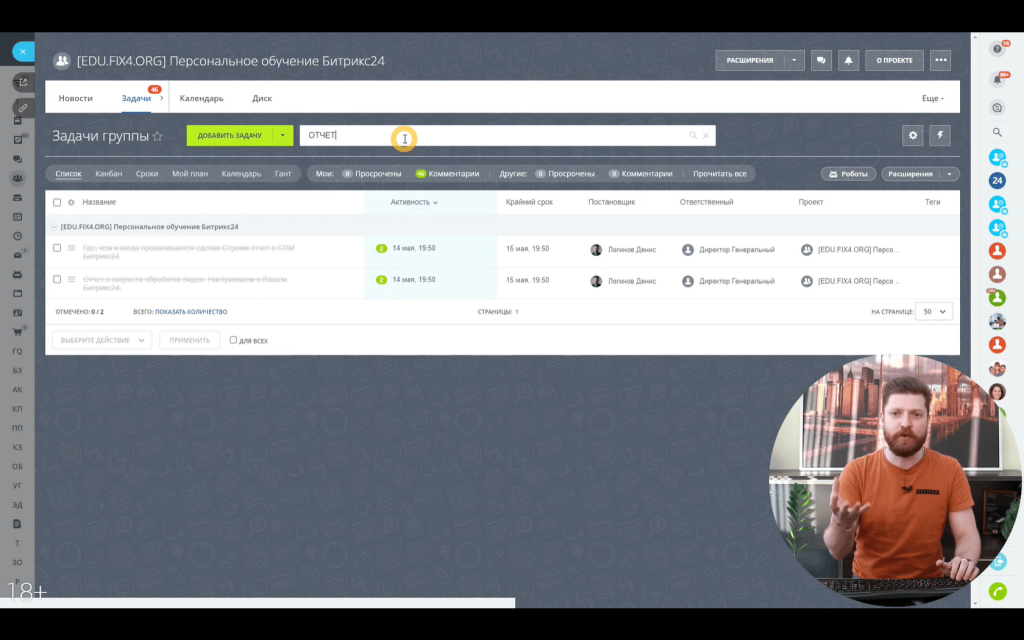Open the android robot icon in left sidebar

(x=18, y=274)
